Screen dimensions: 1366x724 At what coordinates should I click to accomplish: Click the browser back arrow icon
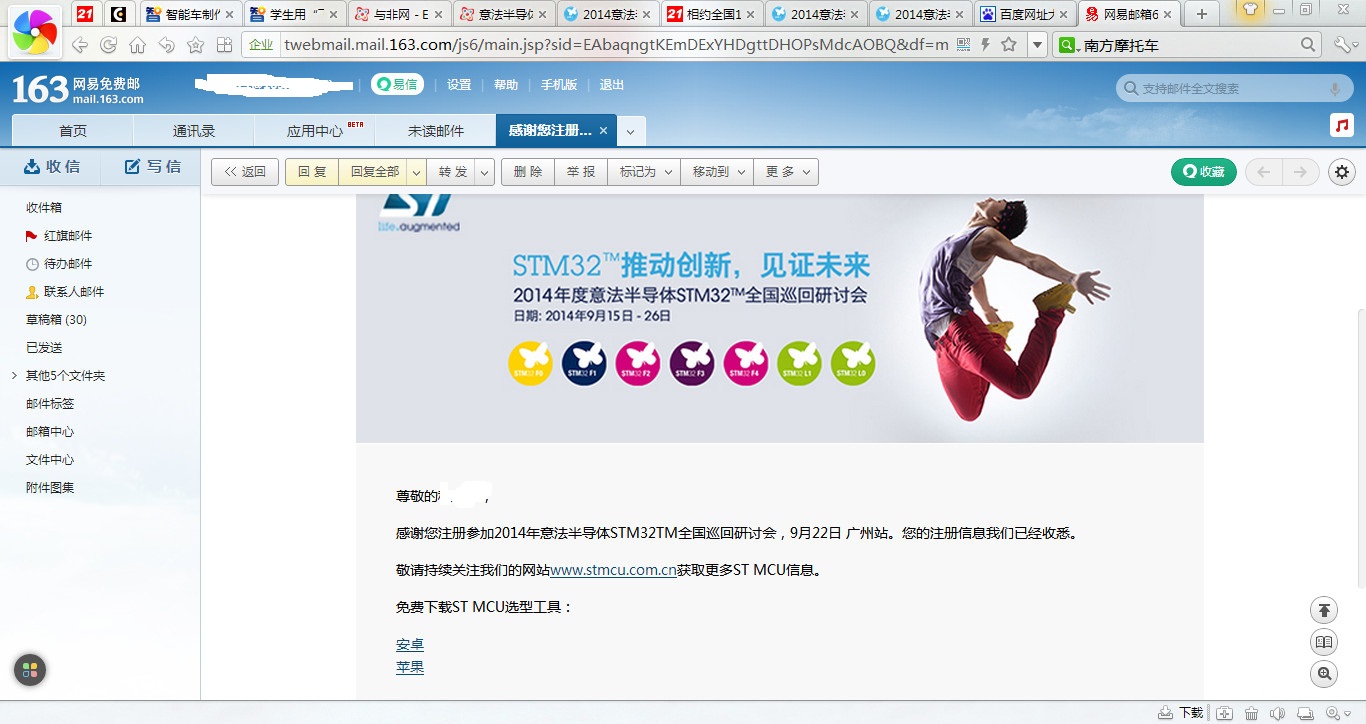80,45
